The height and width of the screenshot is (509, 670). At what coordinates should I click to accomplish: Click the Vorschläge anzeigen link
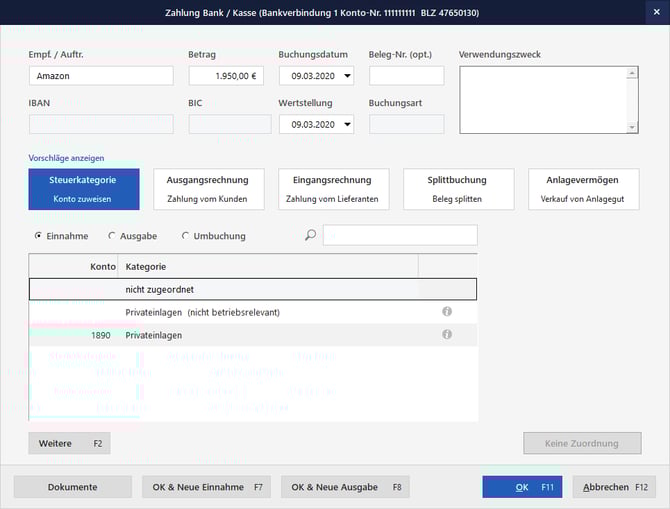click(x=66, y=158)
